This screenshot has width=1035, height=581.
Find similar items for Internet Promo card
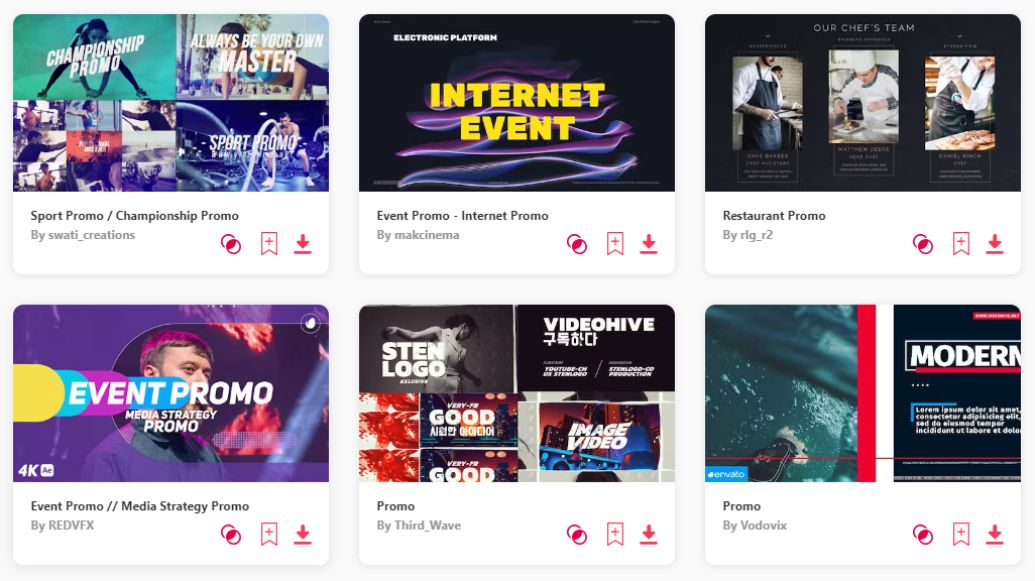(x=577, y=244)
